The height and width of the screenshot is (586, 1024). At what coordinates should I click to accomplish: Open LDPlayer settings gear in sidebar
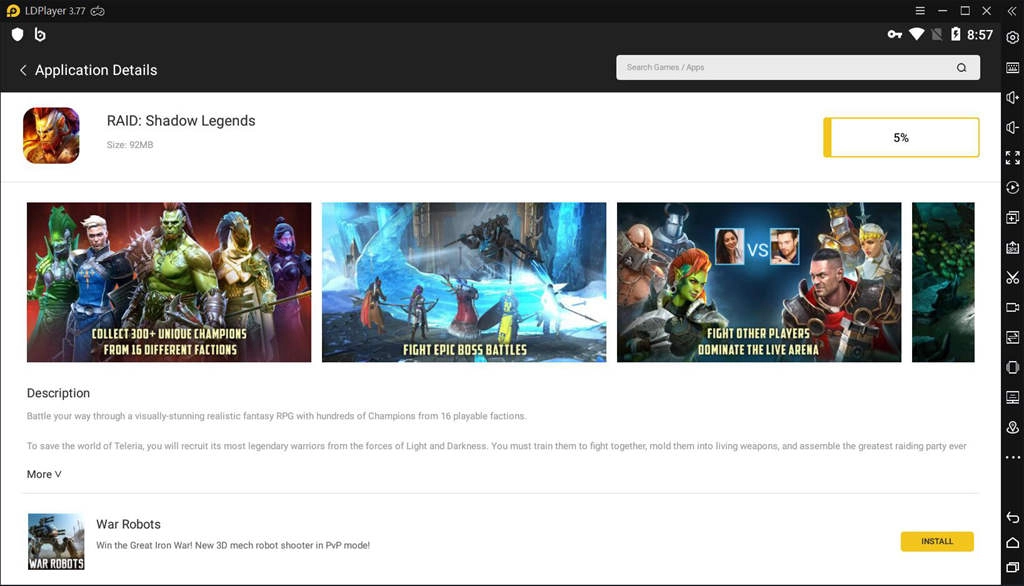tap(1012, 37)
